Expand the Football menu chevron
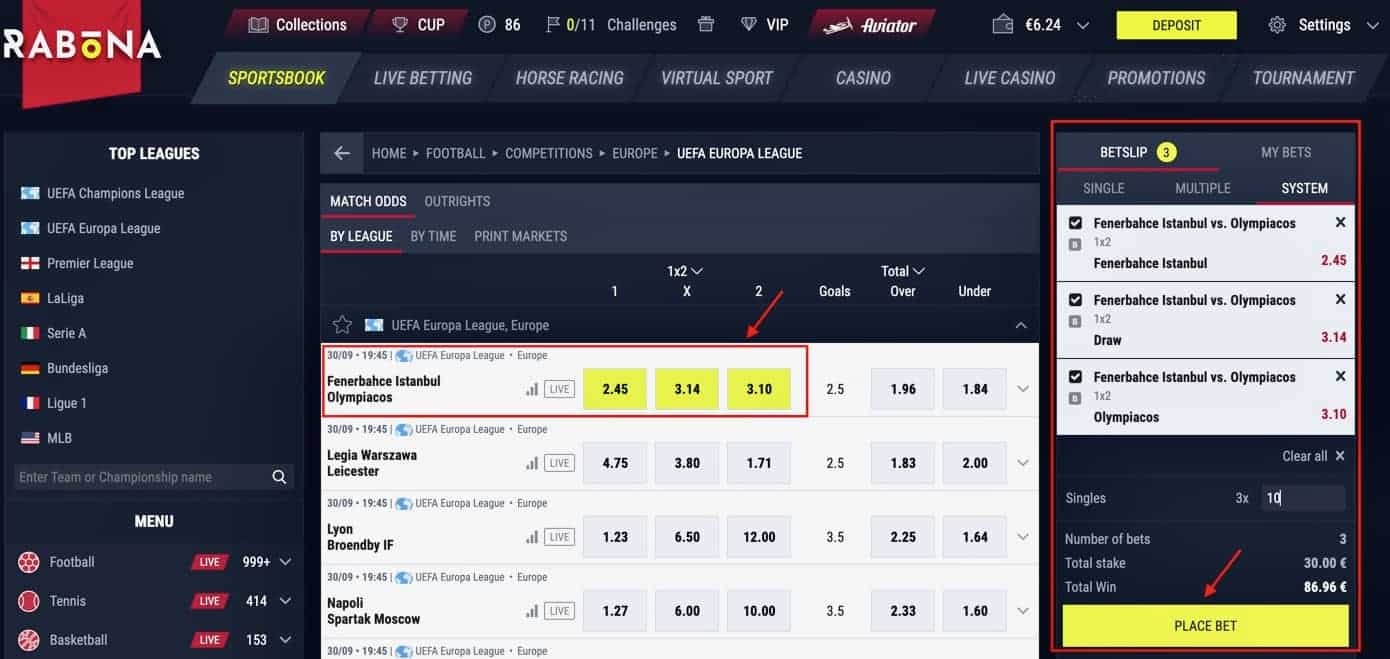 285,562
